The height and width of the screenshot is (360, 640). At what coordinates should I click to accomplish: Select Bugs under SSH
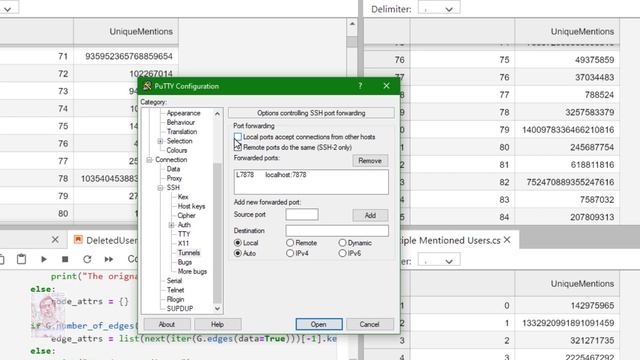(184, 262)
